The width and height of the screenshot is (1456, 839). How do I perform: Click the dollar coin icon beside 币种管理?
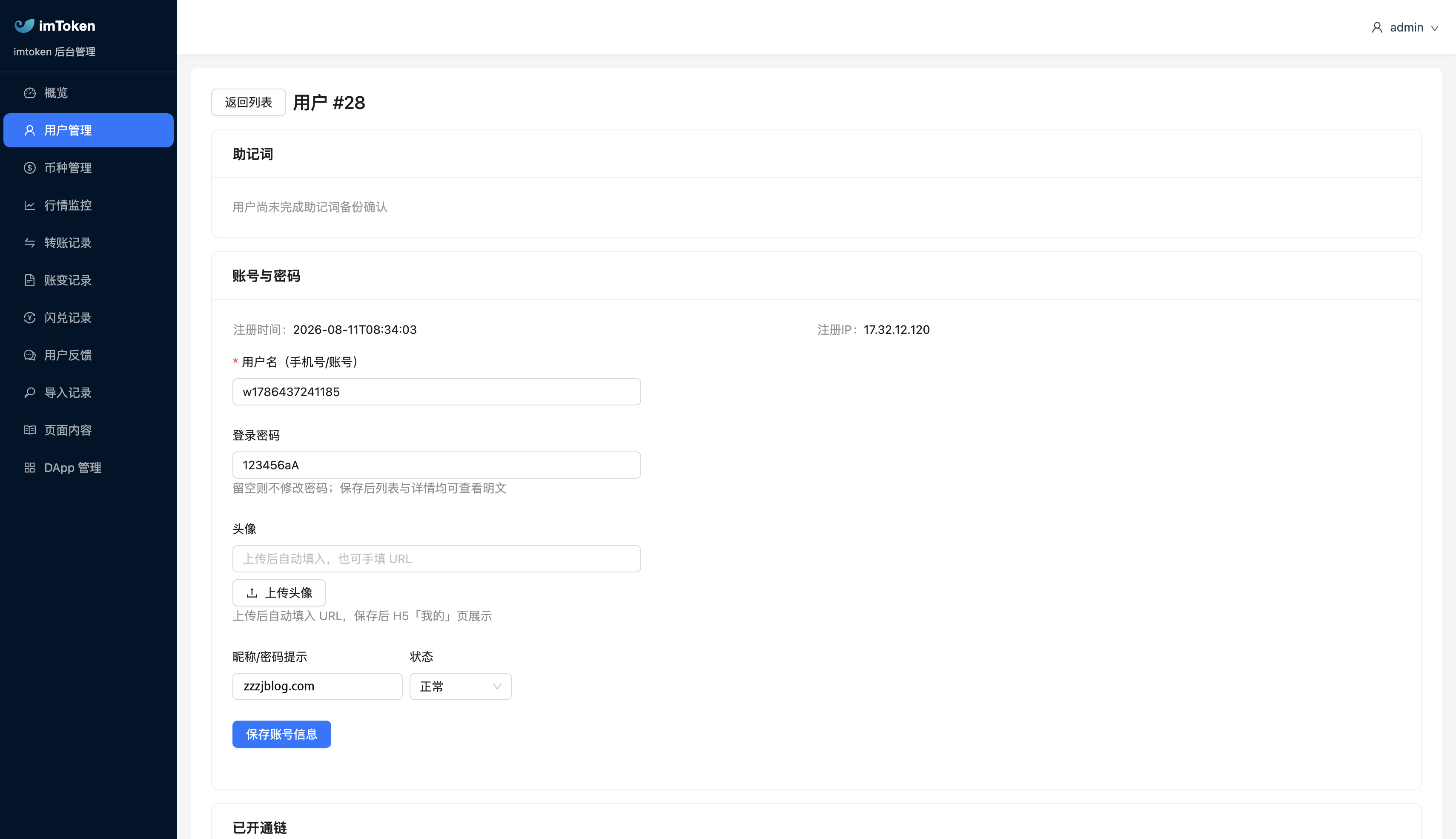30,168
